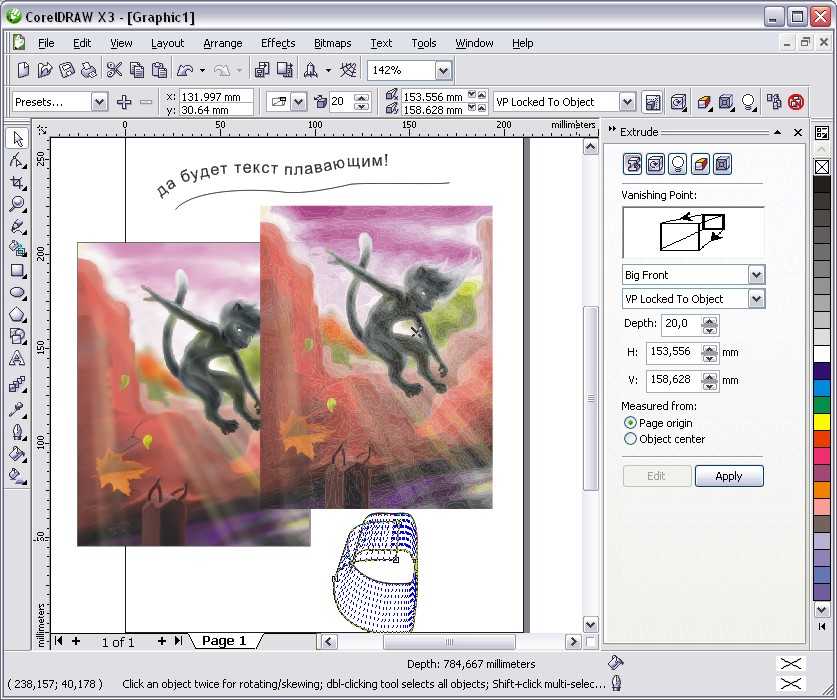Open VP Locked To Object dropdown in docker
837x700 pixels.
pos(756,298)
